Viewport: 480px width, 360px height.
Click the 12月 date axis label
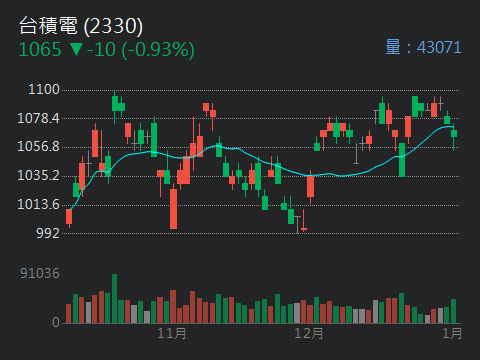tap(309, 333)
